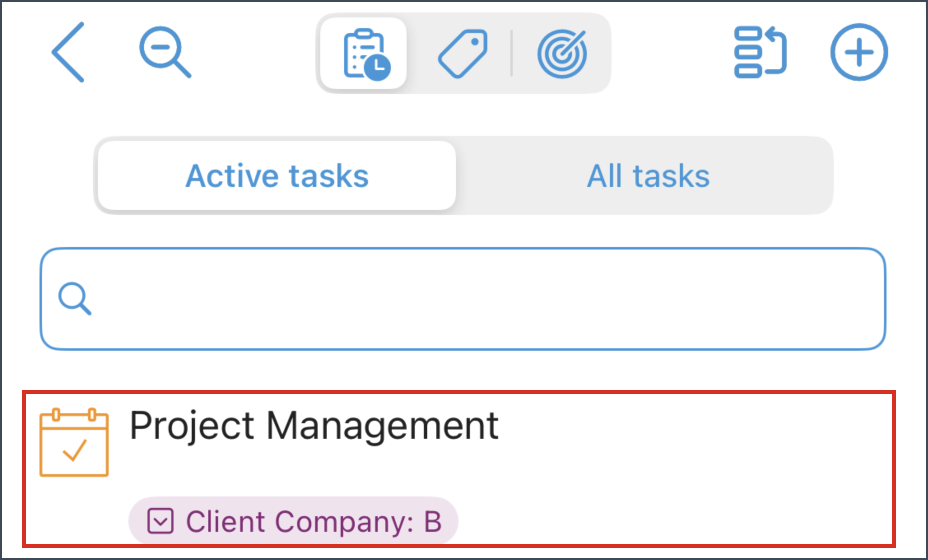Click the minus sign inside zoom magnifier
The height and width of the screenshot is (560, 928).
pos(160,47)
